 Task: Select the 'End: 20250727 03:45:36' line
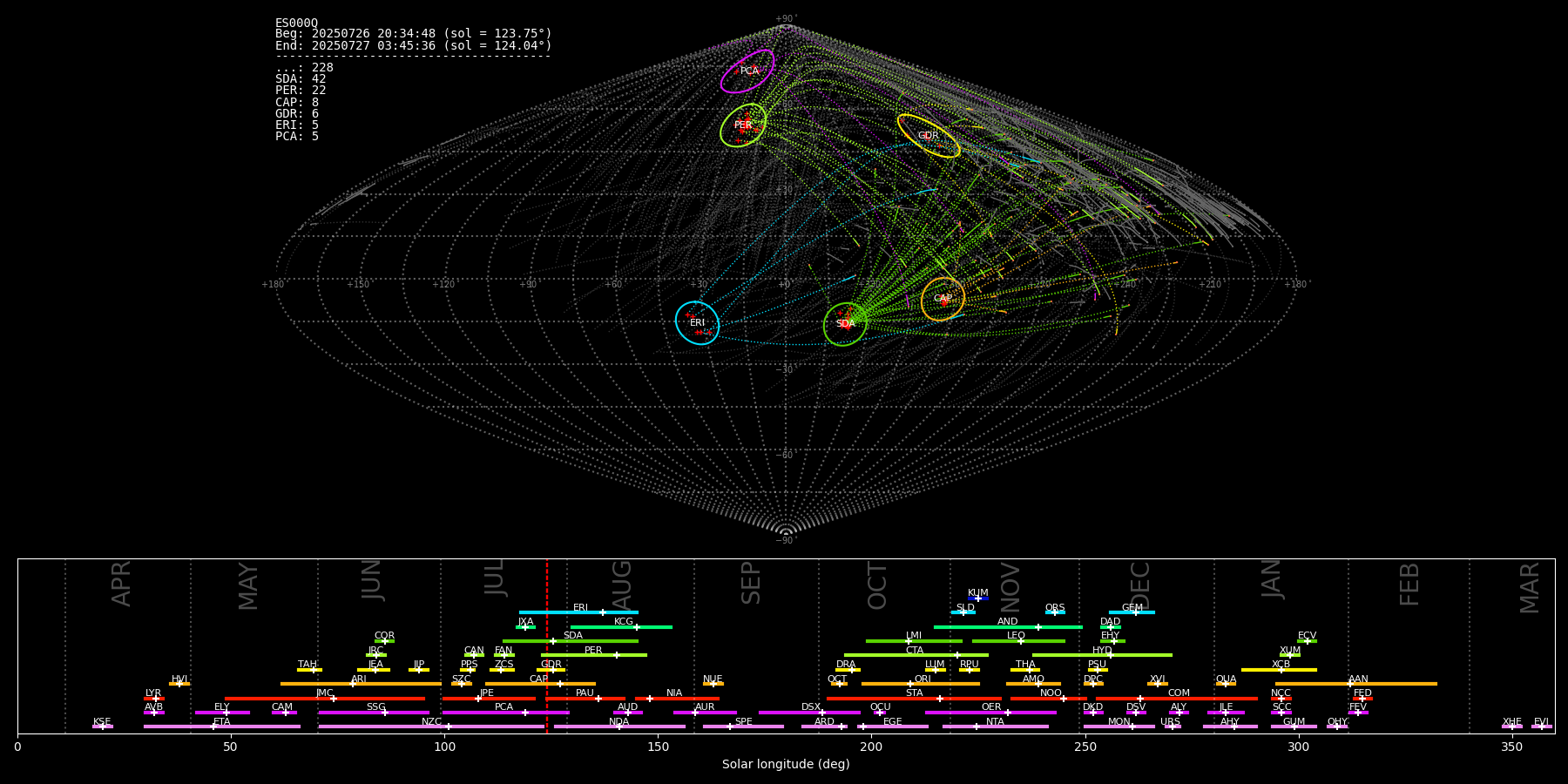tap(414, 45)
